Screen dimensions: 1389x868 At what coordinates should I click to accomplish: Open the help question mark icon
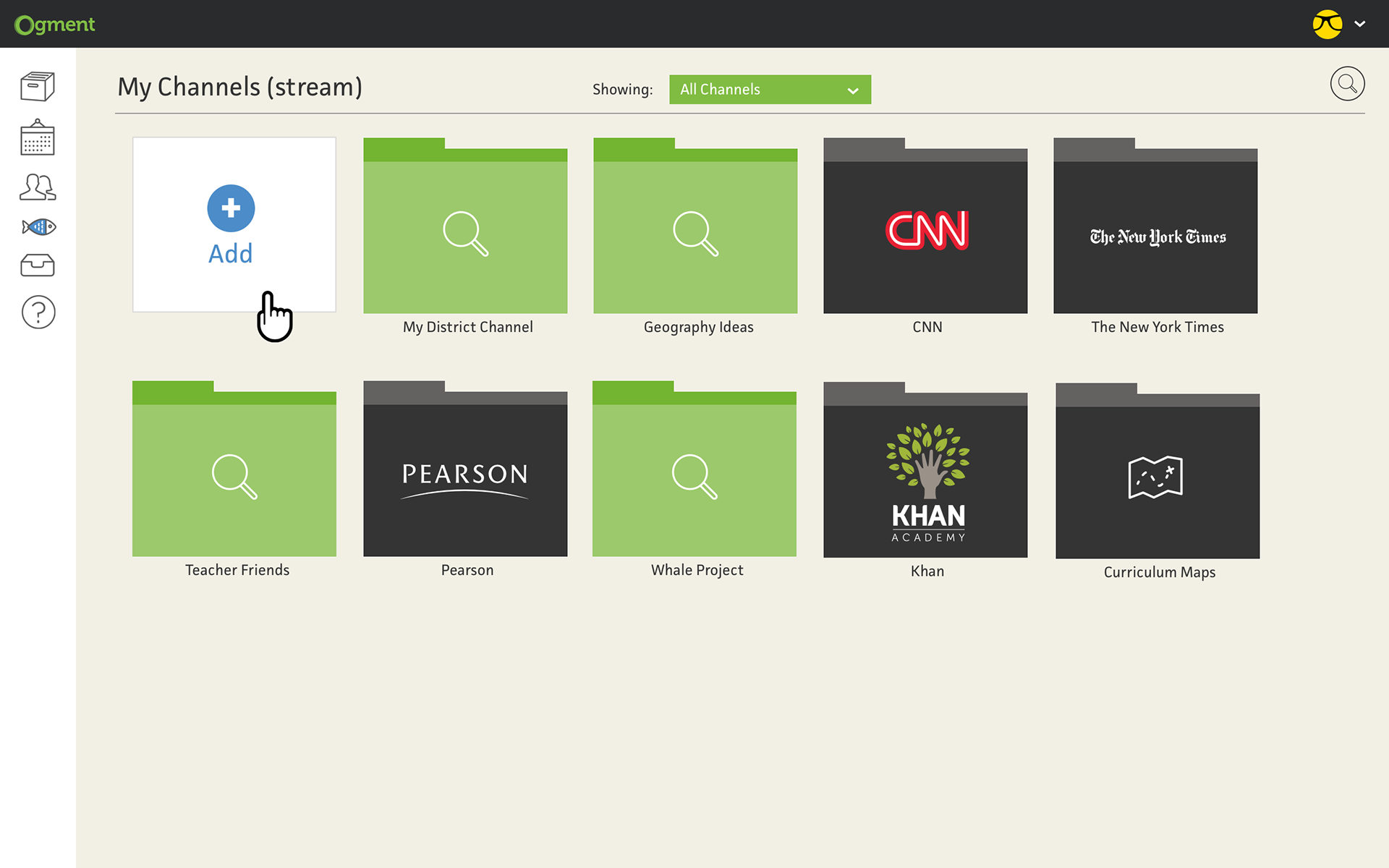tap(38, 312)
